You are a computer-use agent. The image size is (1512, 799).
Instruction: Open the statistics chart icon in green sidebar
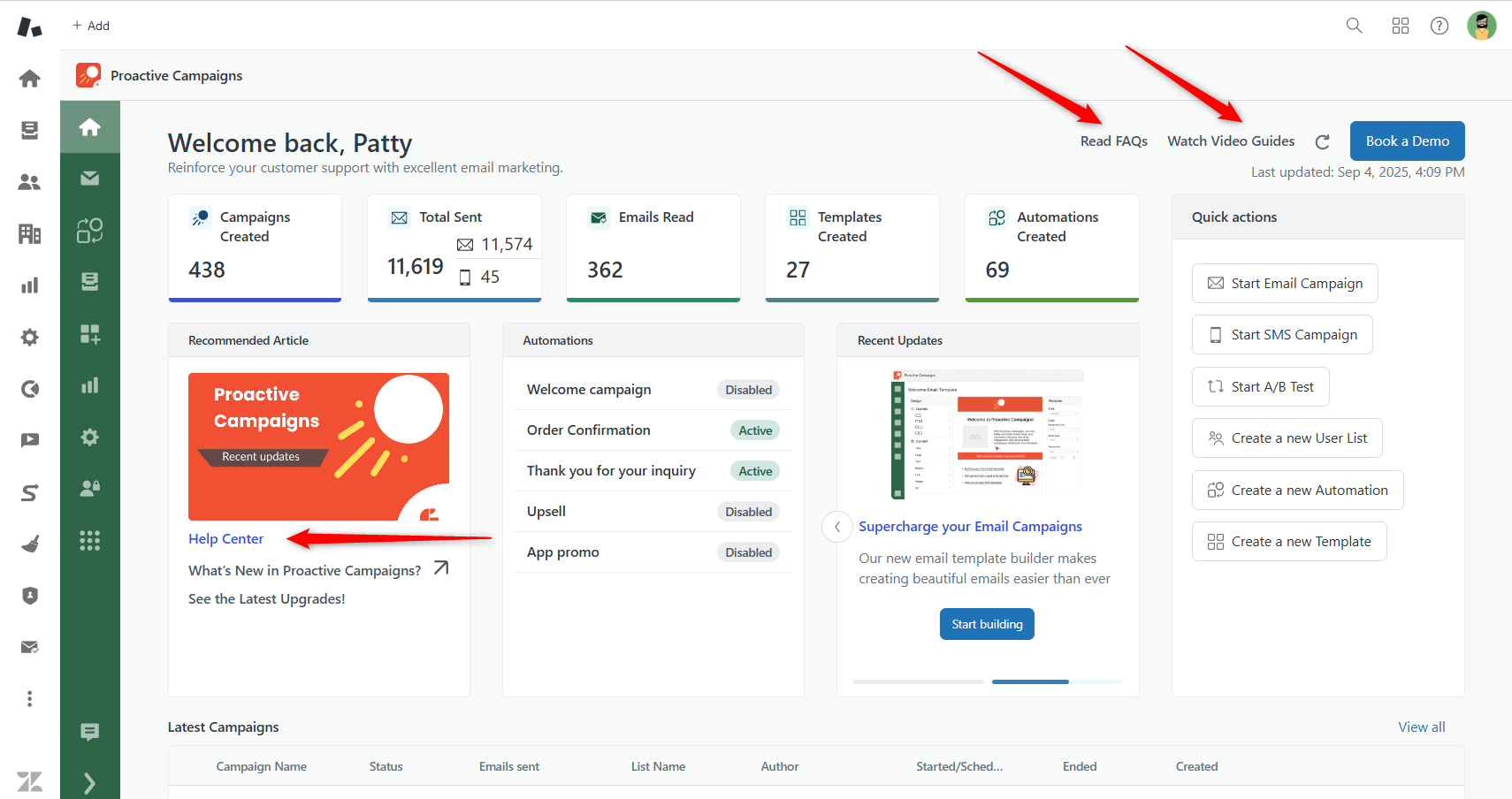pyautogui.click(x=89, y=385)
